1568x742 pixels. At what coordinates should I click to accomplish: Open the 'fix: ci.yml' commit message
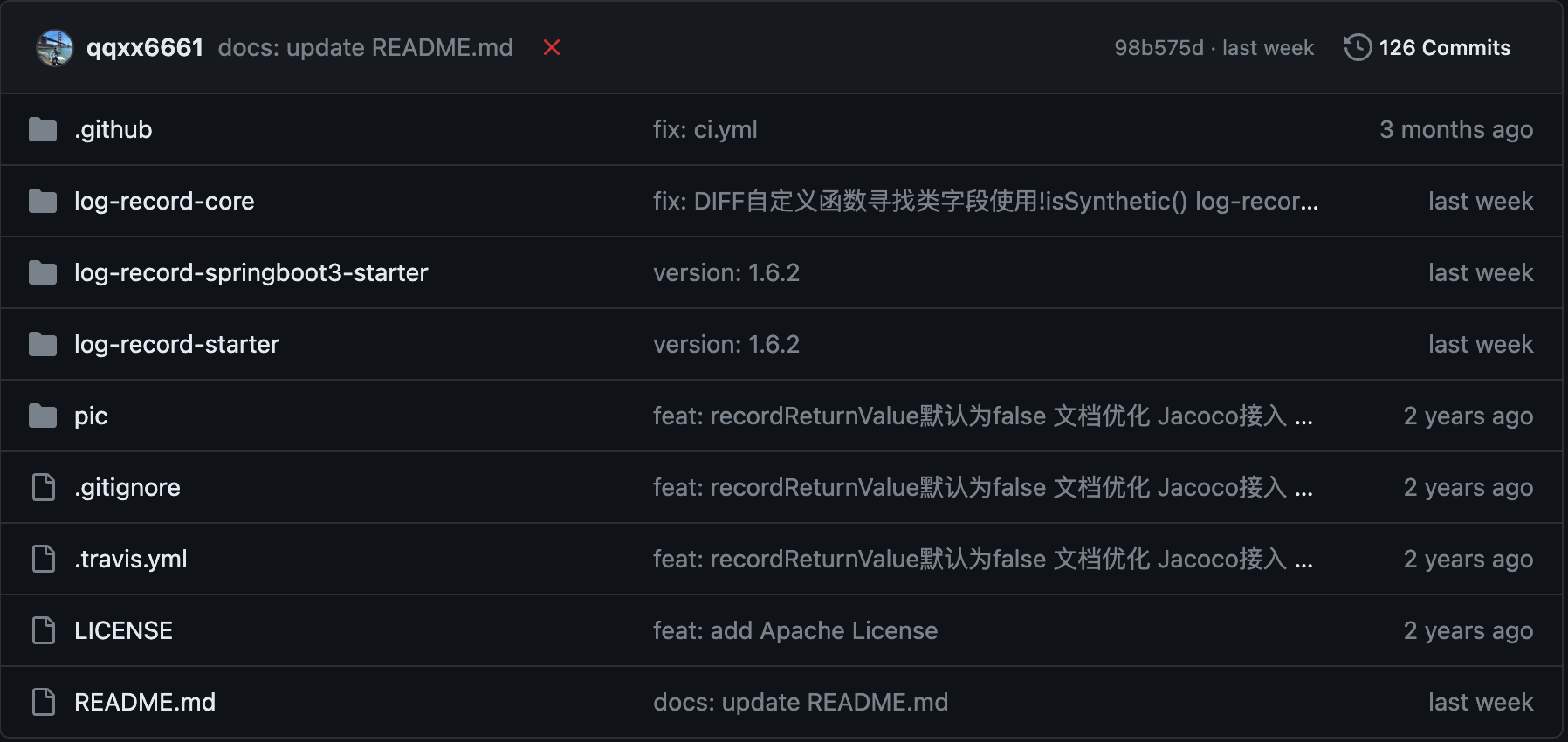pyautogui.click(x=705, y=129)
